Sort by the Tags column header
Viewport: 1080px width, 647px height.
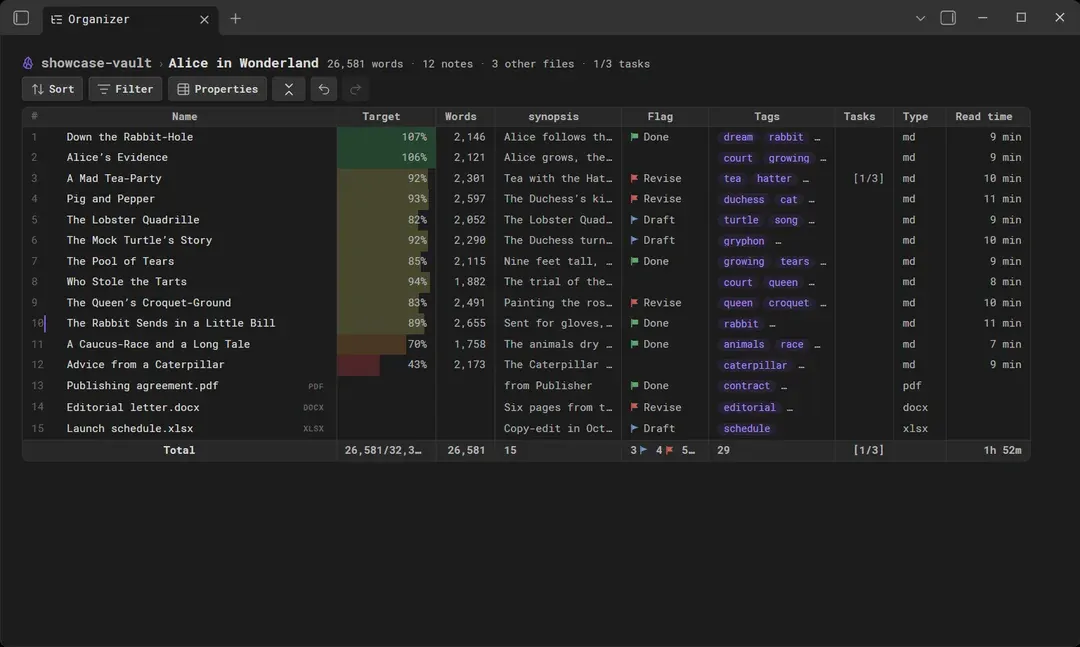[x=767, y=116]
